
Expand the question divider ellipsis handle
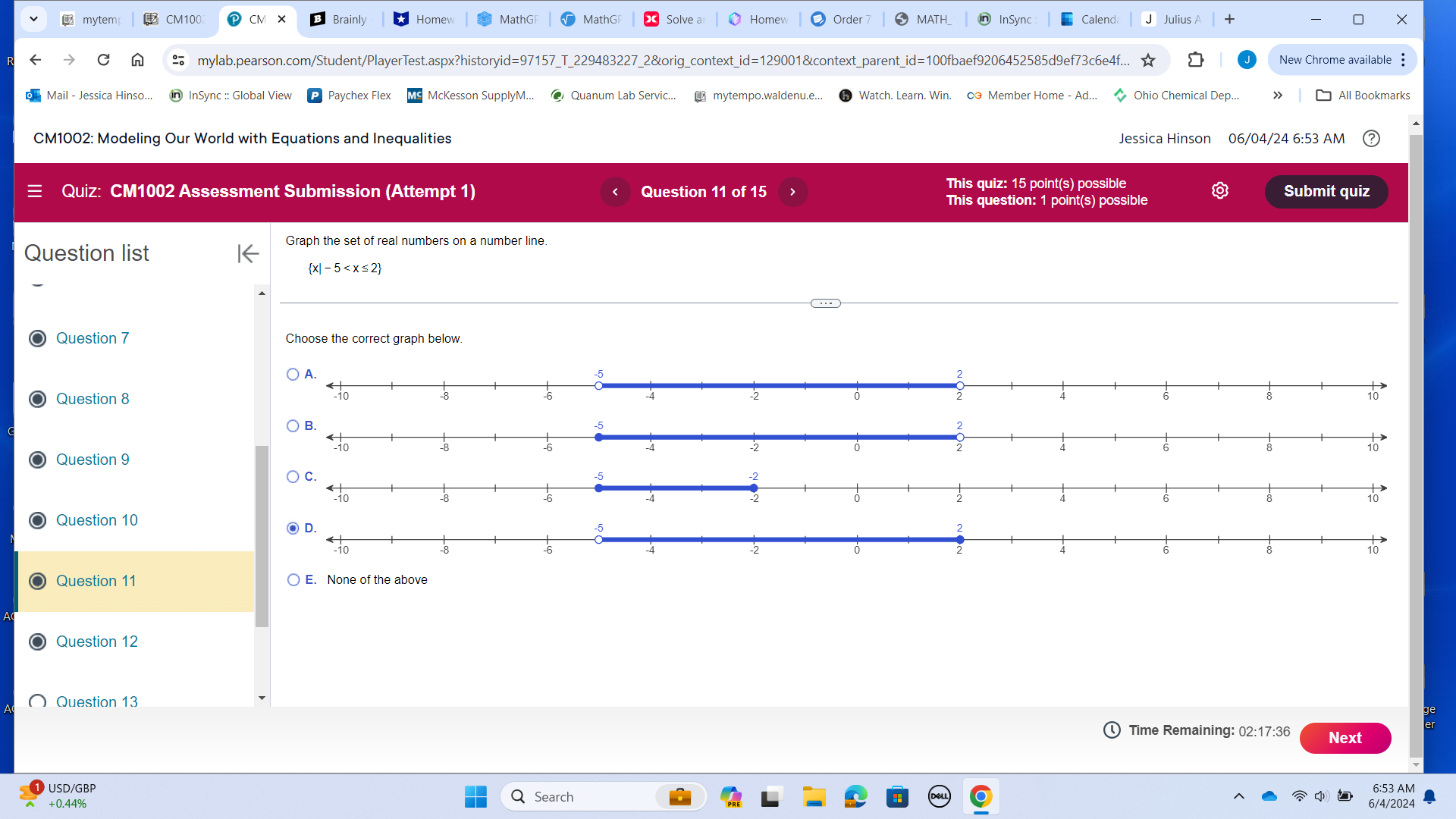tap(825, 303)
